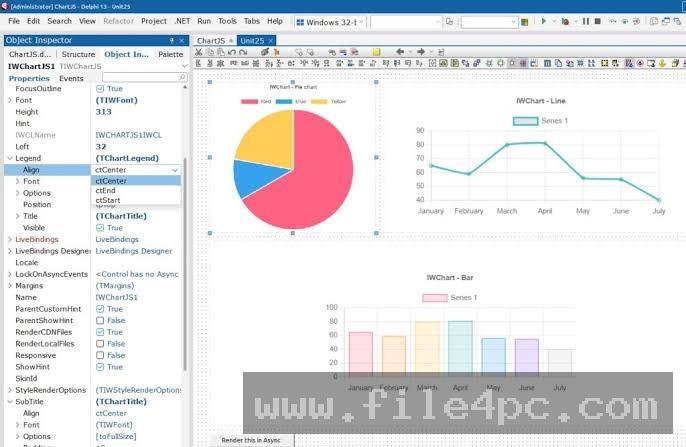Click the Paste clipboard icon in editor toolbar
The width and height of the screenshot is (686, 447).
pos(221,52)
